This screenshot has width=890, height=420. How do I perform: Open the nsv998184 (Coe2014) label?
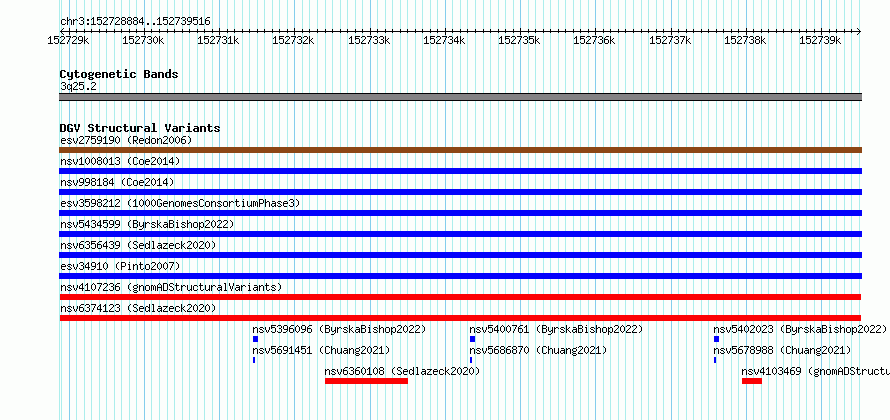coord(117,182)
